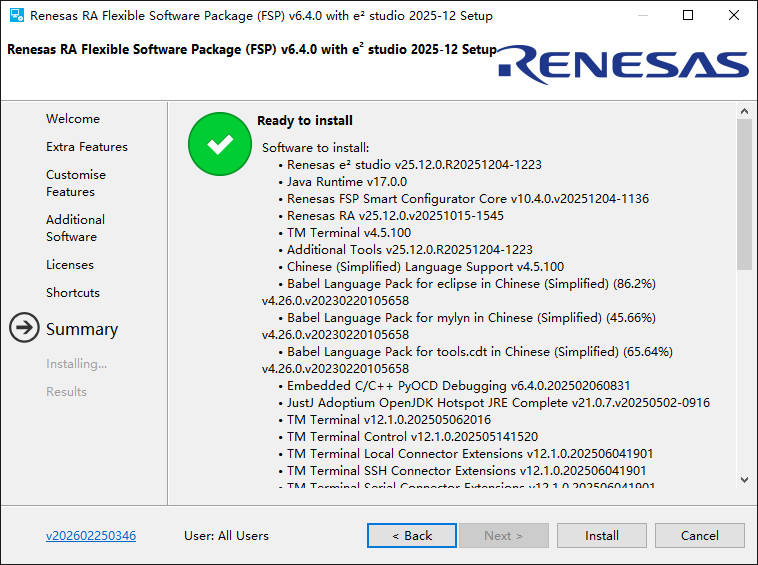Minimize the setup window
The height and width of the screenshot is (565, 758).
tap(643, 15)
